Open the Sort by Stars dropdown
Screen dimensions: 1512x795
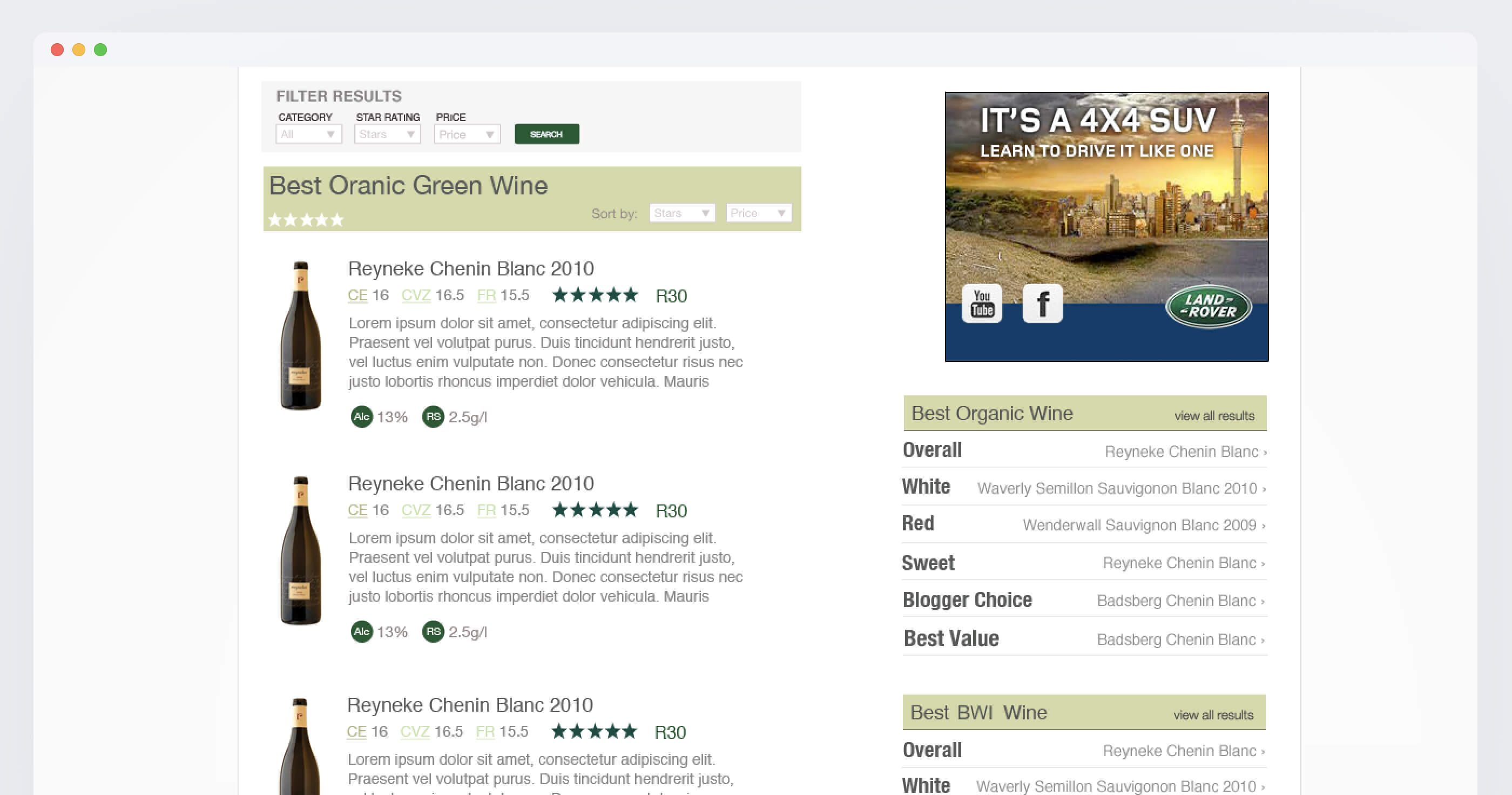click(x=682, y=213)
